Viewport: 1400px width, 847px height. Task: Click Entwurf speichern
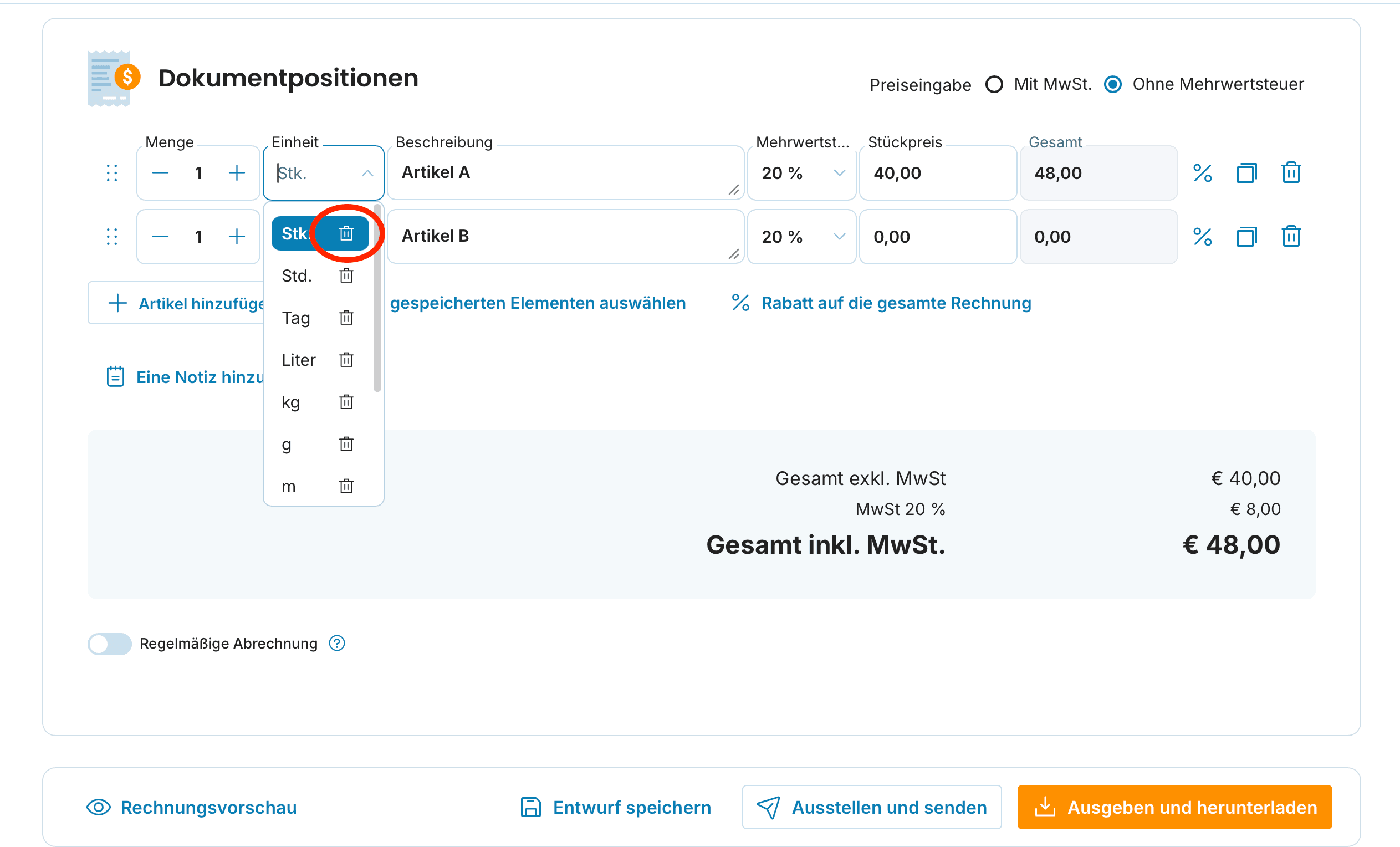[615, 807]
